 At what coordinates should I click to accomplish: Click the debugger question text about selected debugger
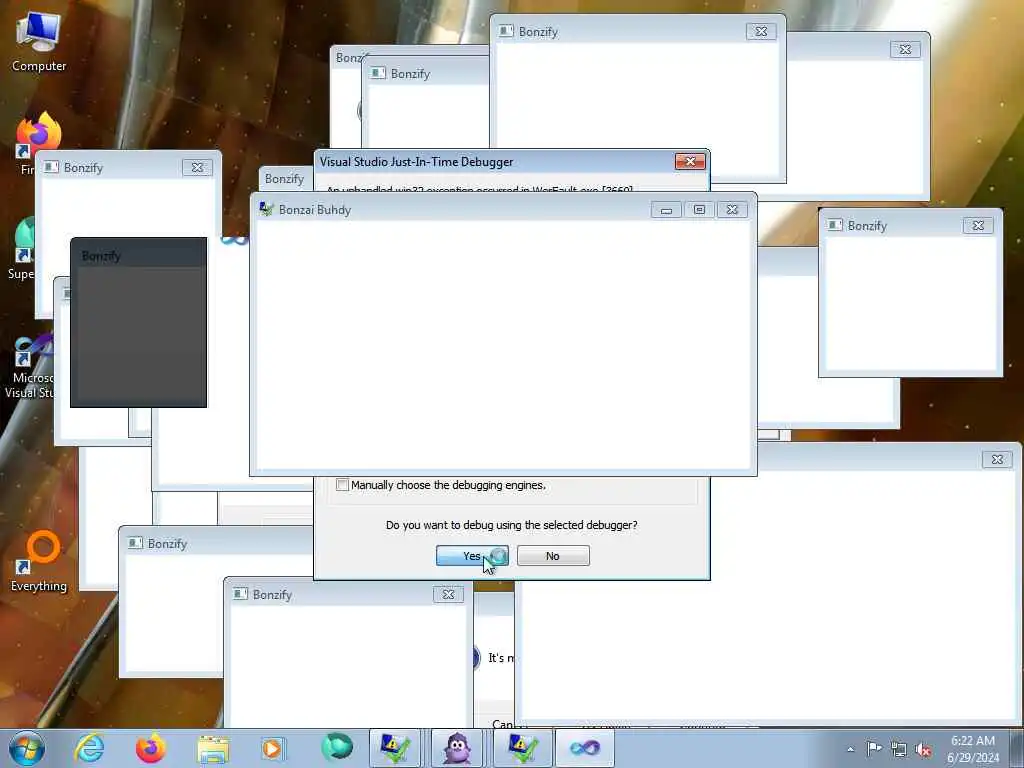click(x=511, y=524)
